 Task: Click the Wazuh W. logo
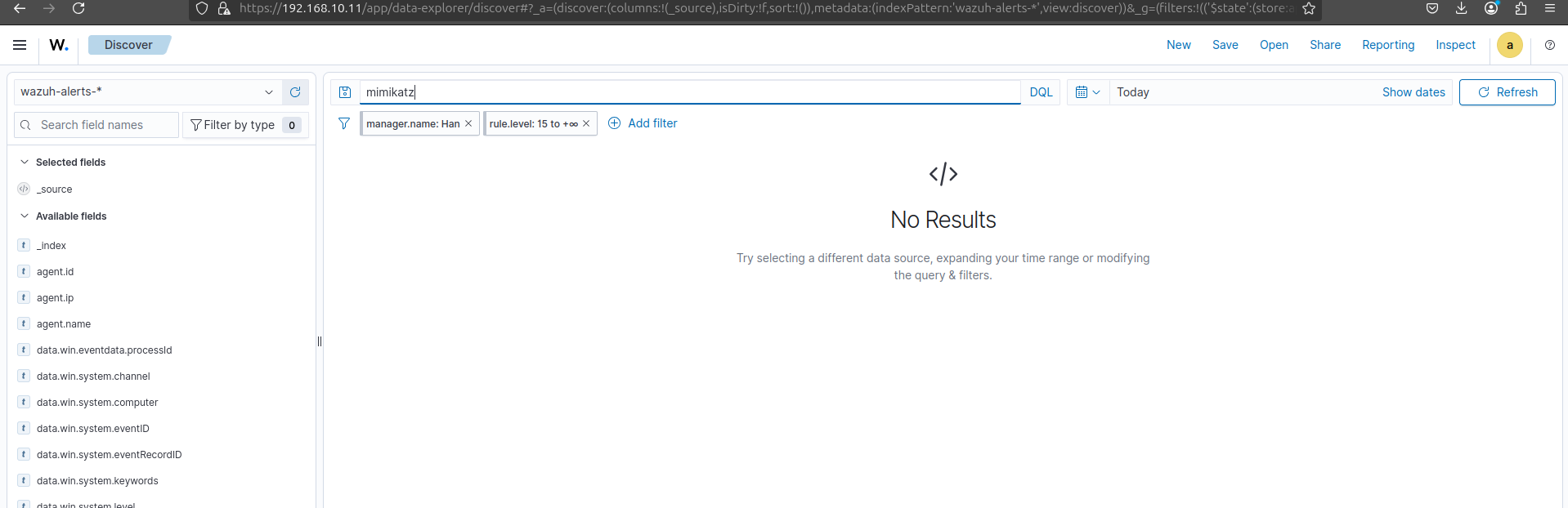point(59,45)
